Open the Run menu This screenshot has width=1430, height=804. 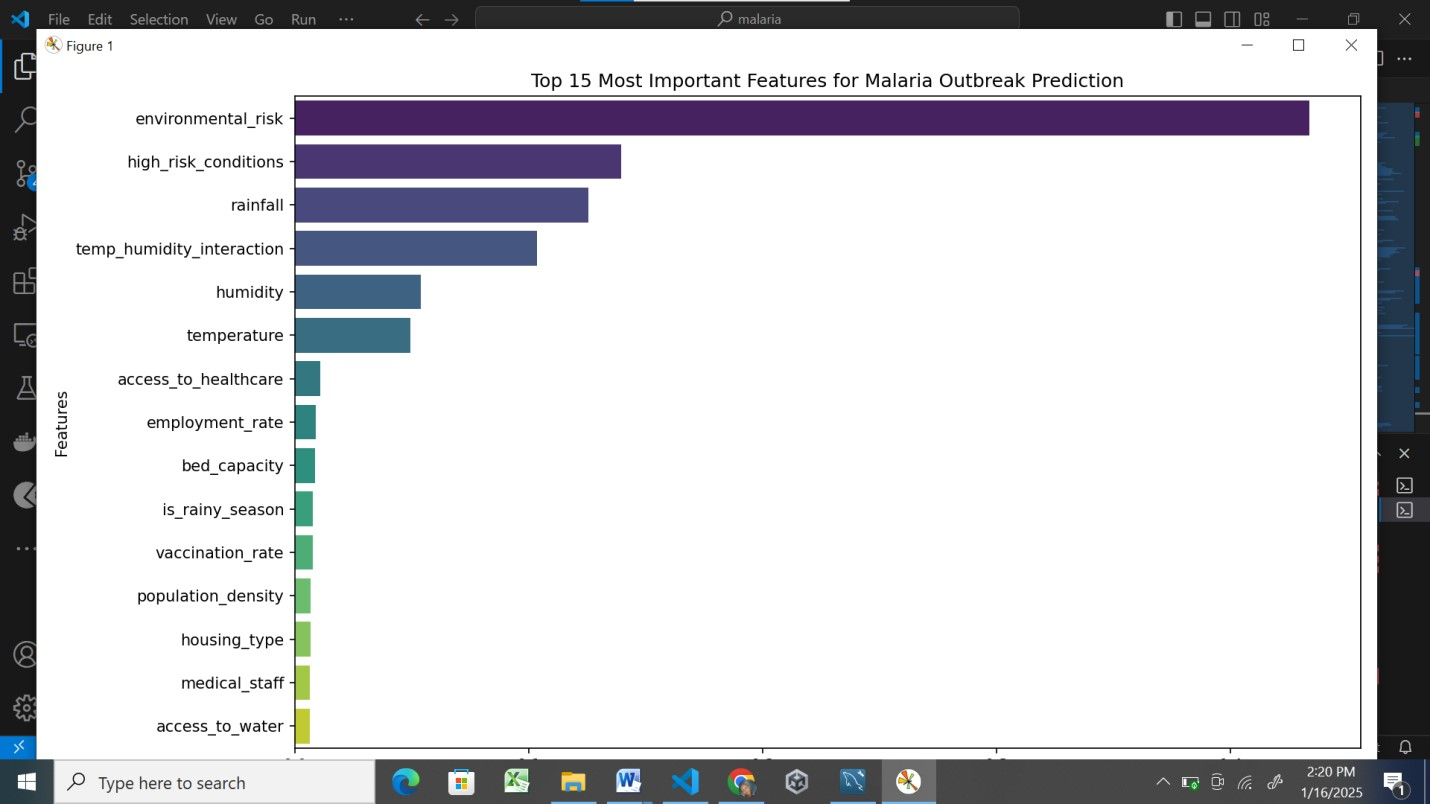[303, 19]
